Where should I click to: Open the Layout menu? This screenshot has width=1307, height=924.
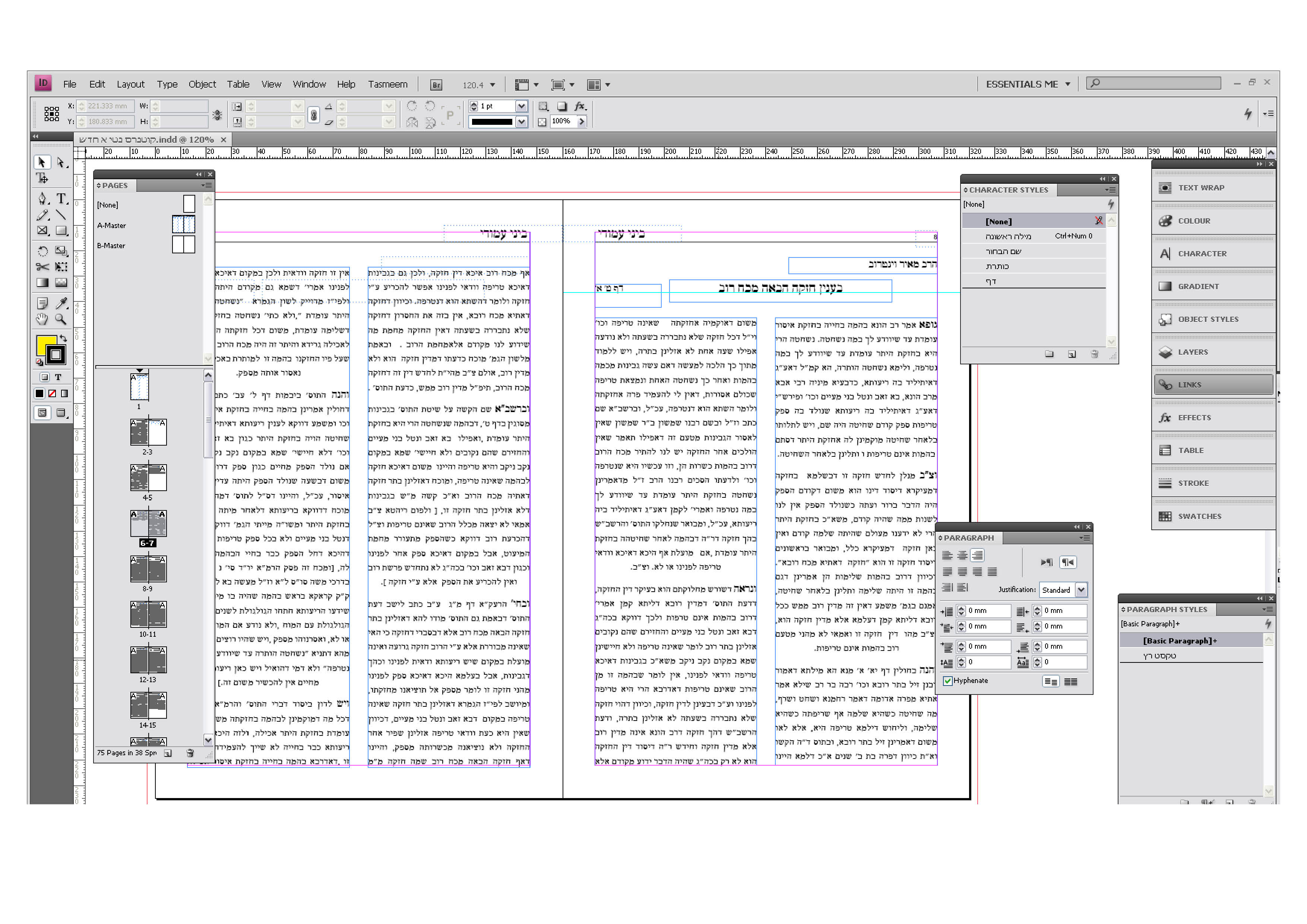[x=130, y=84]
